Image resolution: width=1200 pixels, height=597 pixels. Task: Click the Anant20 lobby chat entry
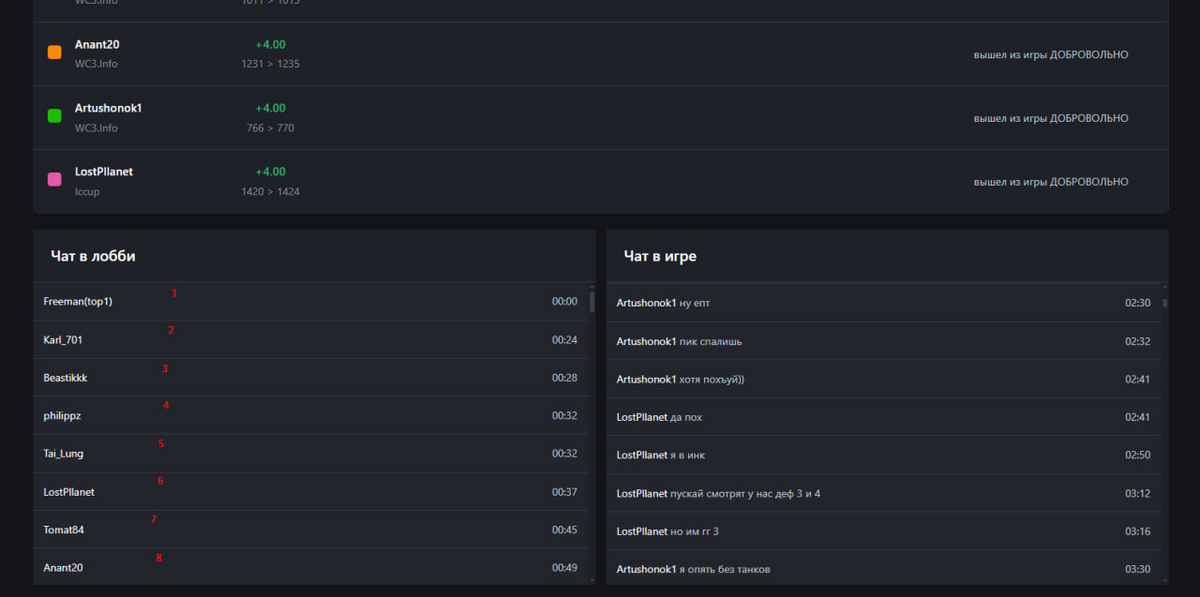click(x=311, y=567)
